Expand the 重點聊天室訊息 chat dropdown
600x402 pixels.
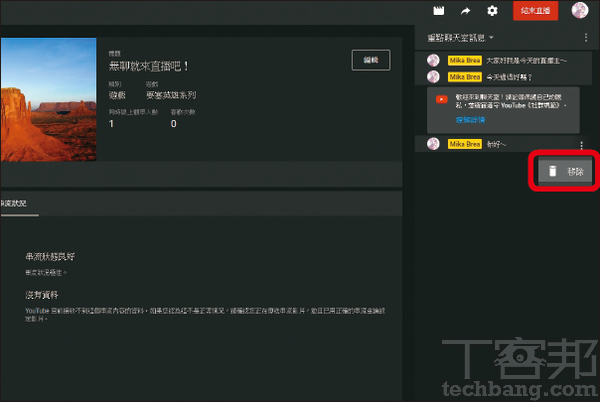tap(460, 37)
